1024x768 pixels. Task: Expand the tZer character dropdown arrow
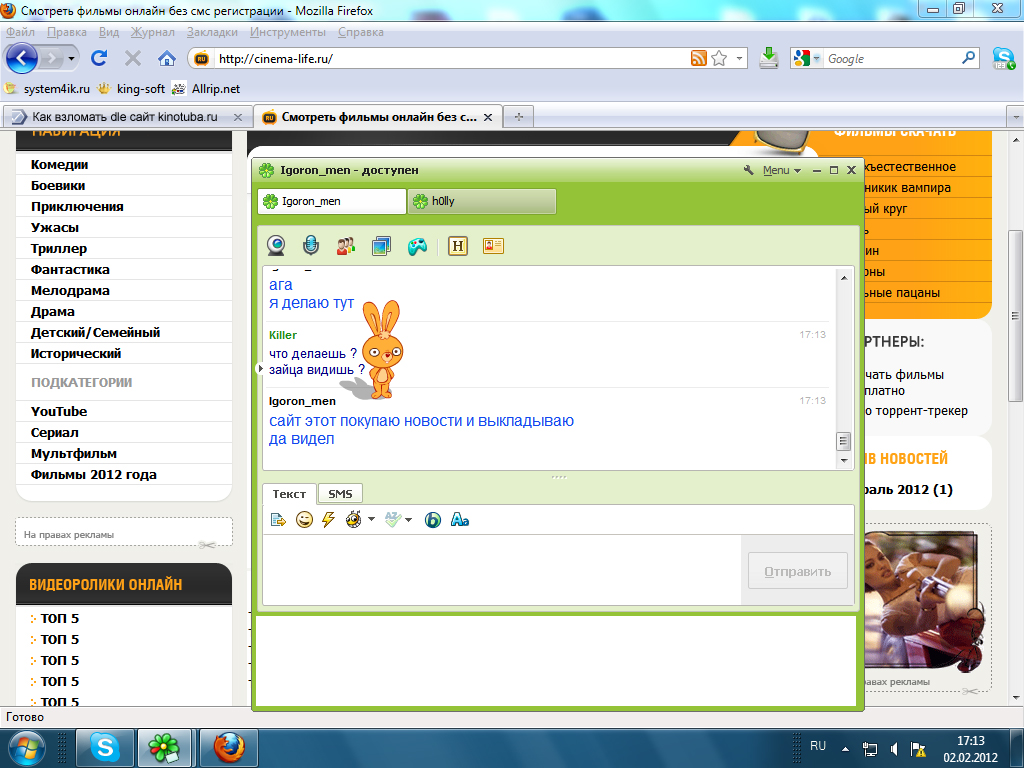371,520
